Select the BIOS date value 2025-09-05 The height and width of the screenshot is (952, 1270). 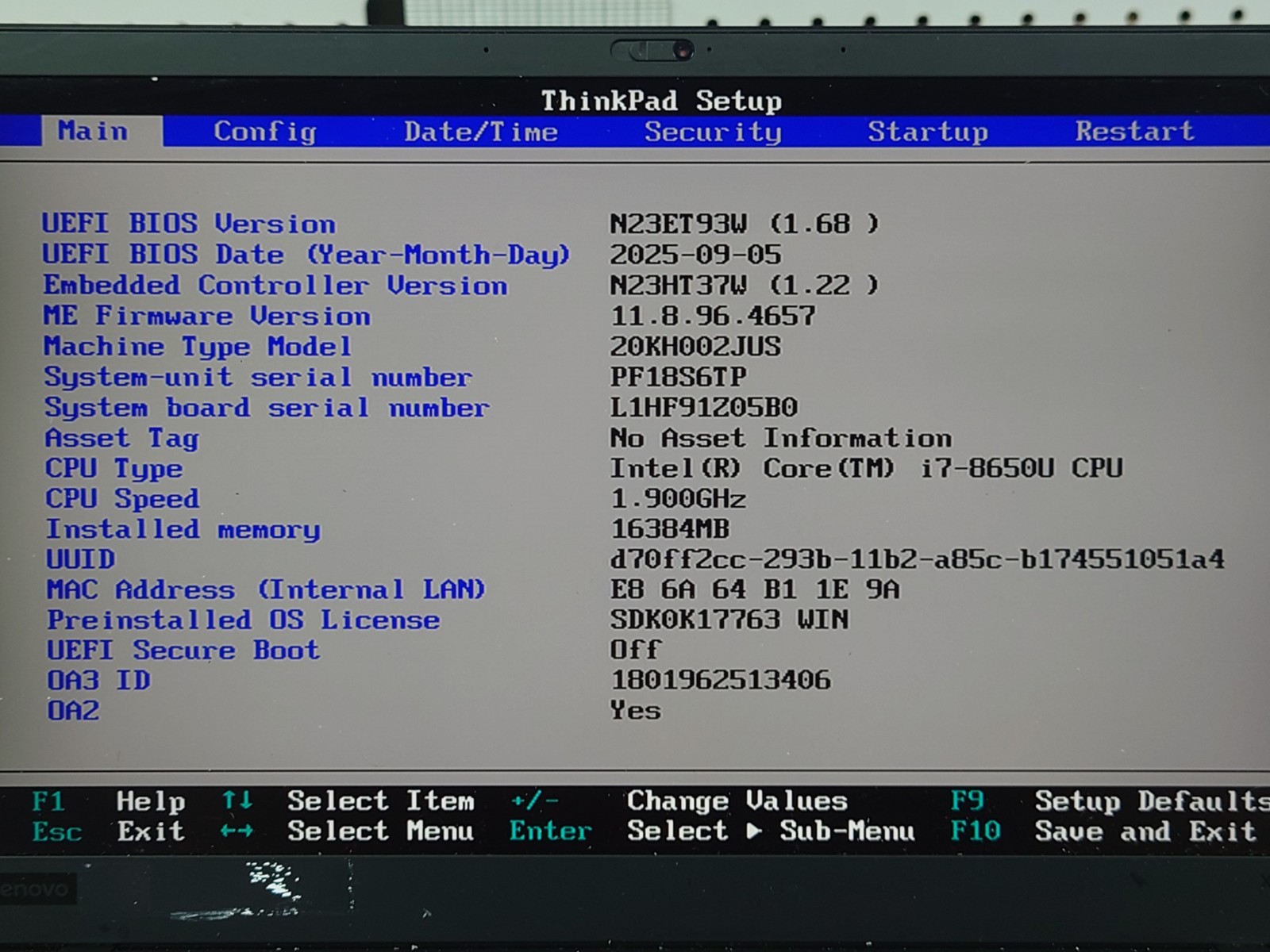695,255
